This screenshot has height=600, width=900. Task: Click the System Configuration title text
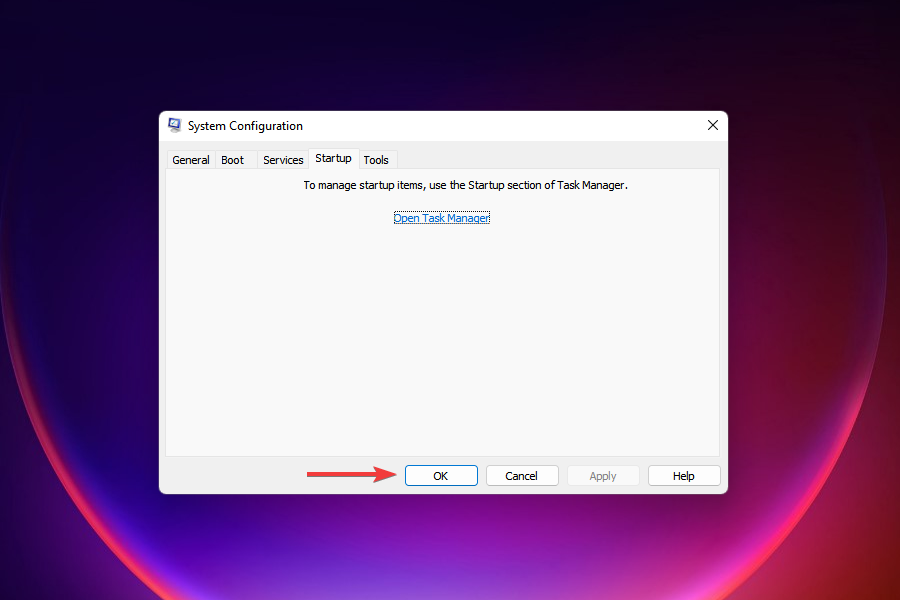coord(245,126)
